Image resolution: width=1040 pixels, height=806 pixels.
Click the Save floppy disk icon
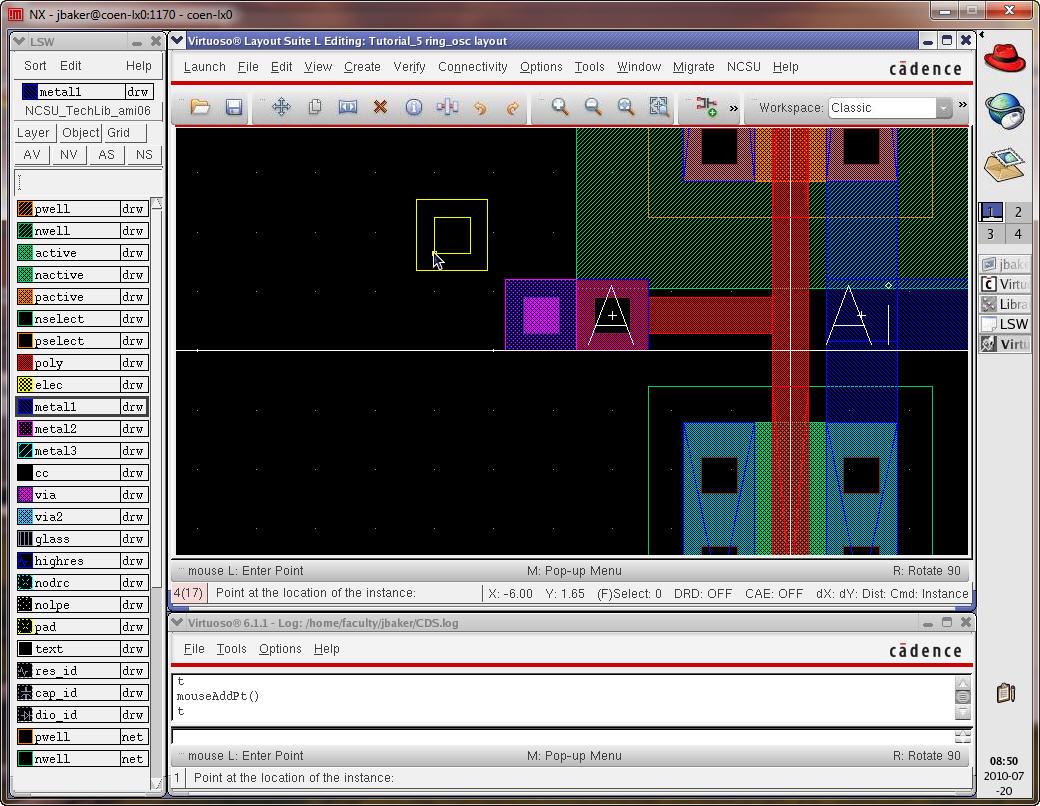[234, 107]
